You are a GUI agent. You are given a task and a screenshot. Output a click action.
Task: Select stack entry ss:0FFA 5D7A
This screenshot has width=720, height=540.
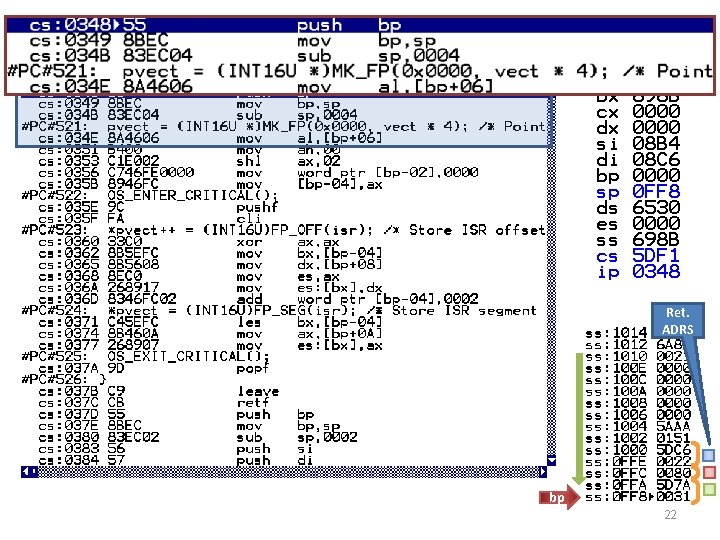pos(638,484)
